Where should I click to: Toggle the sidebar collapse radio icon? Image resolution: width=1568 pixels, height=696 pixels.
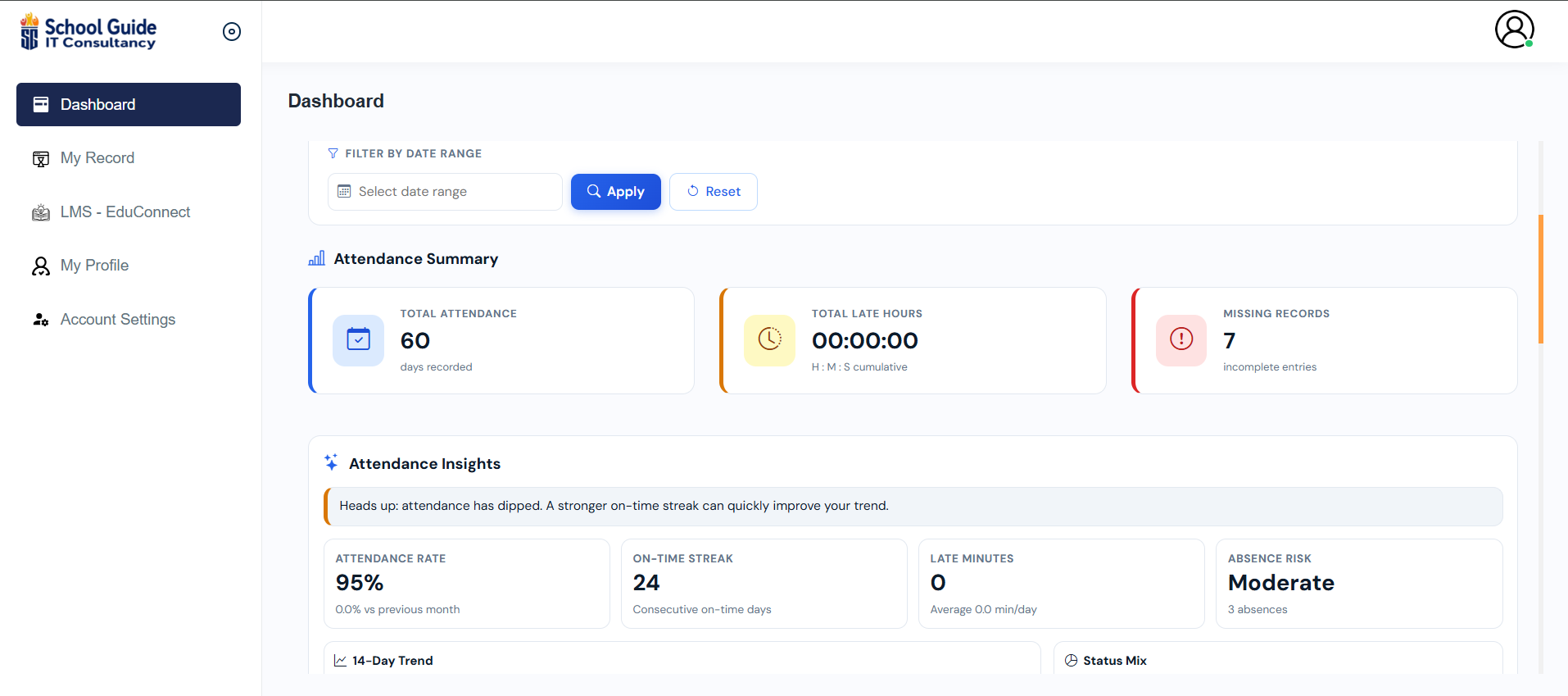(x=232, y=32)
